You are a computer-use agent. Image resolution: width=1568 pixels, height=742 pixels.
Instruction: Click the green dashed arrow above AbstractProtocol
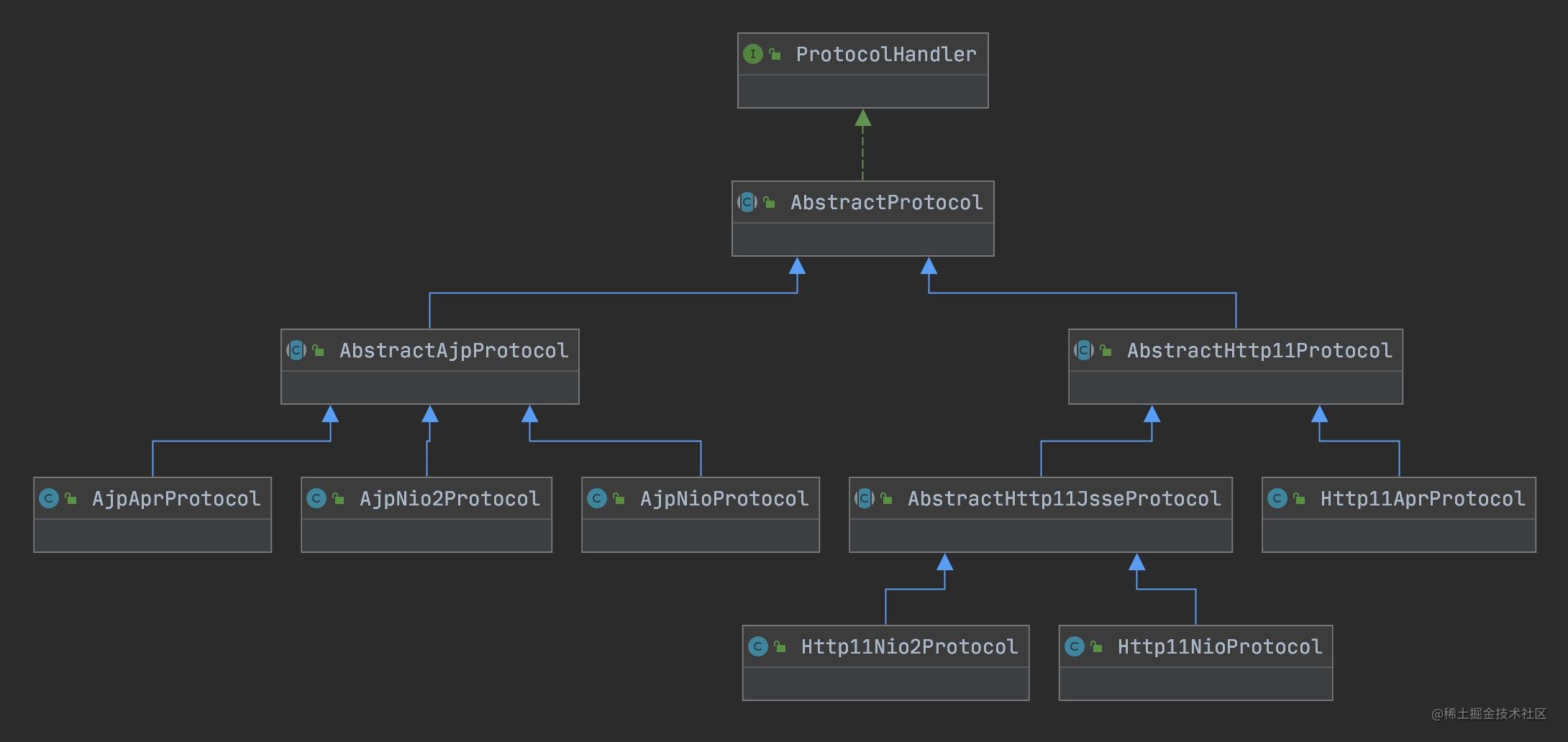(x=863, y=144)
